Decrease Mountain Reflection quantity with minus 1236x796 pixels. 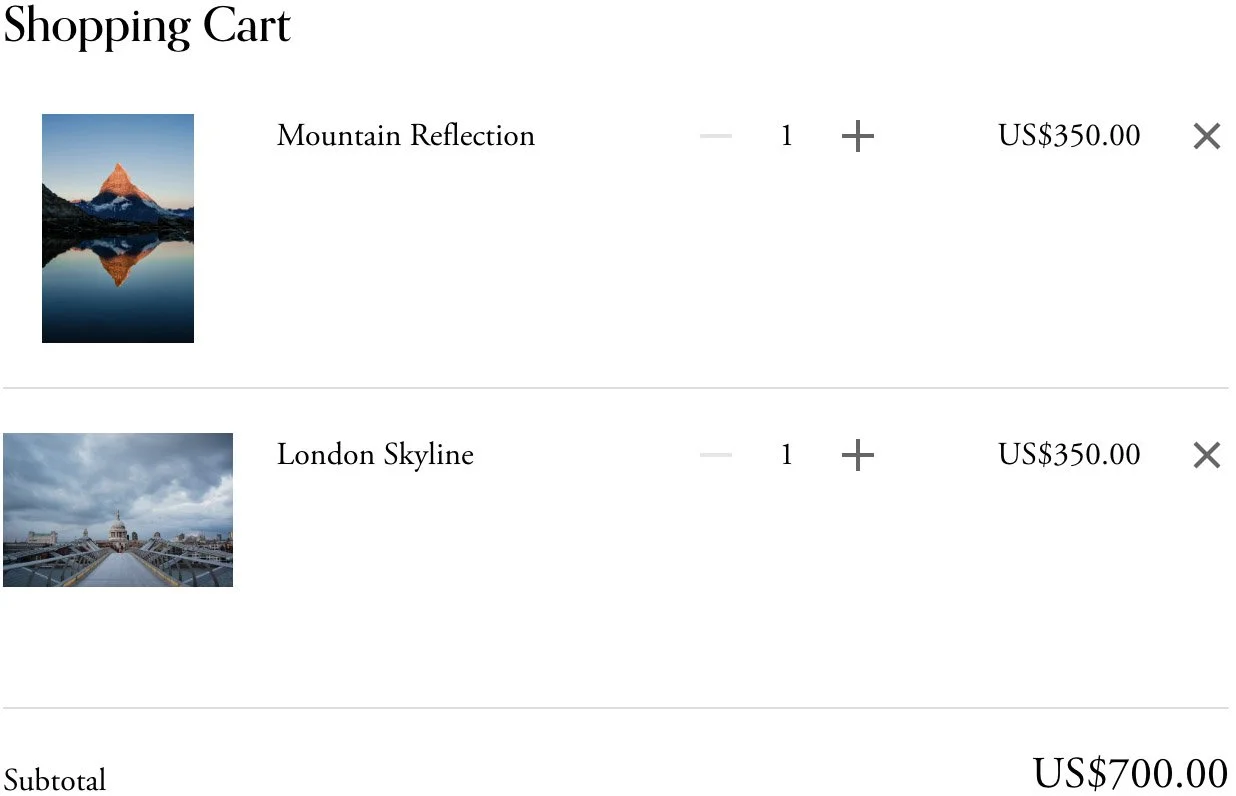[x=716, y=136]
